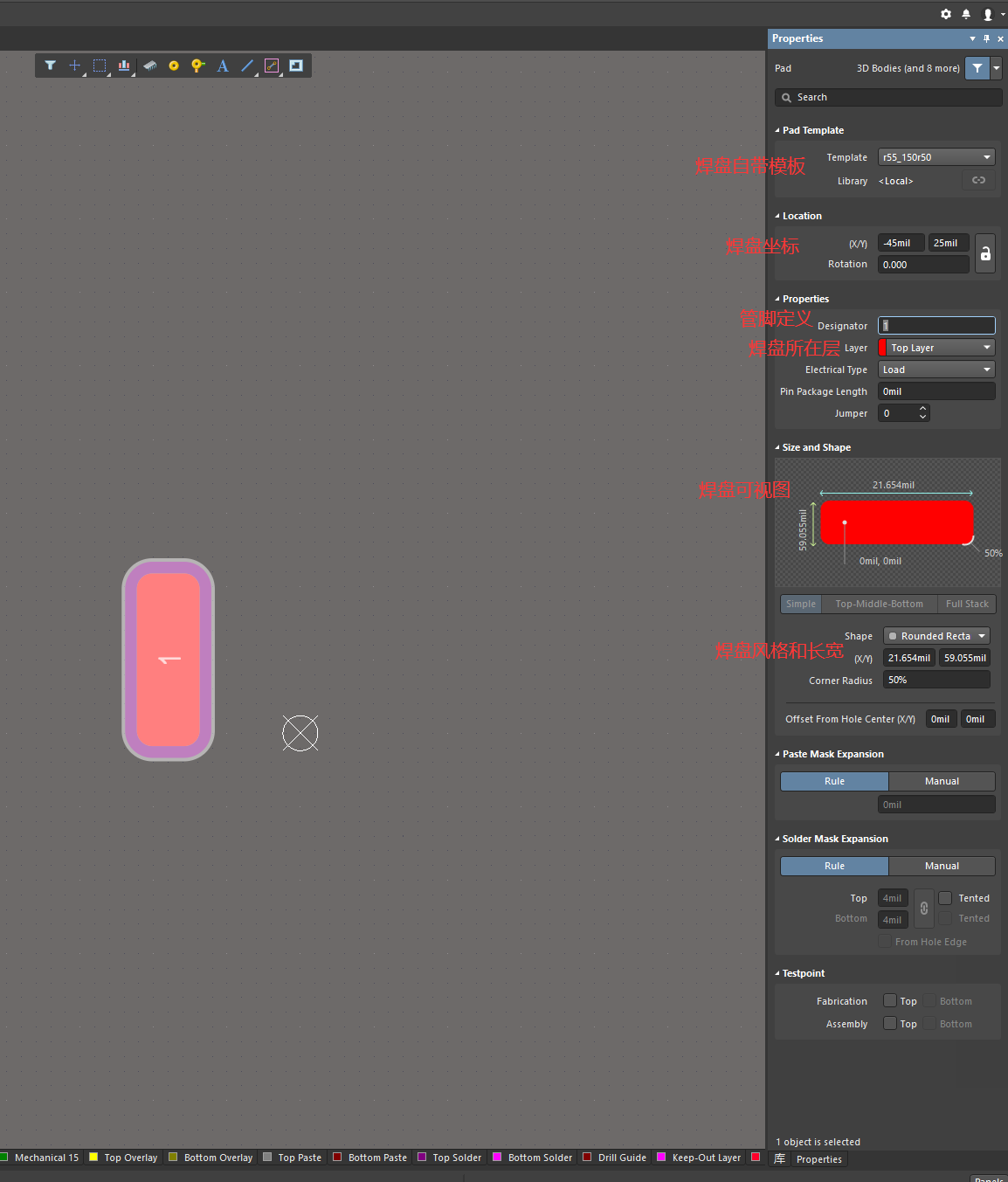The height and width of the screenshot is (1182, 1008).
Task: Open Properties panel options dropdown arrow
Action: tap(972, 38)
